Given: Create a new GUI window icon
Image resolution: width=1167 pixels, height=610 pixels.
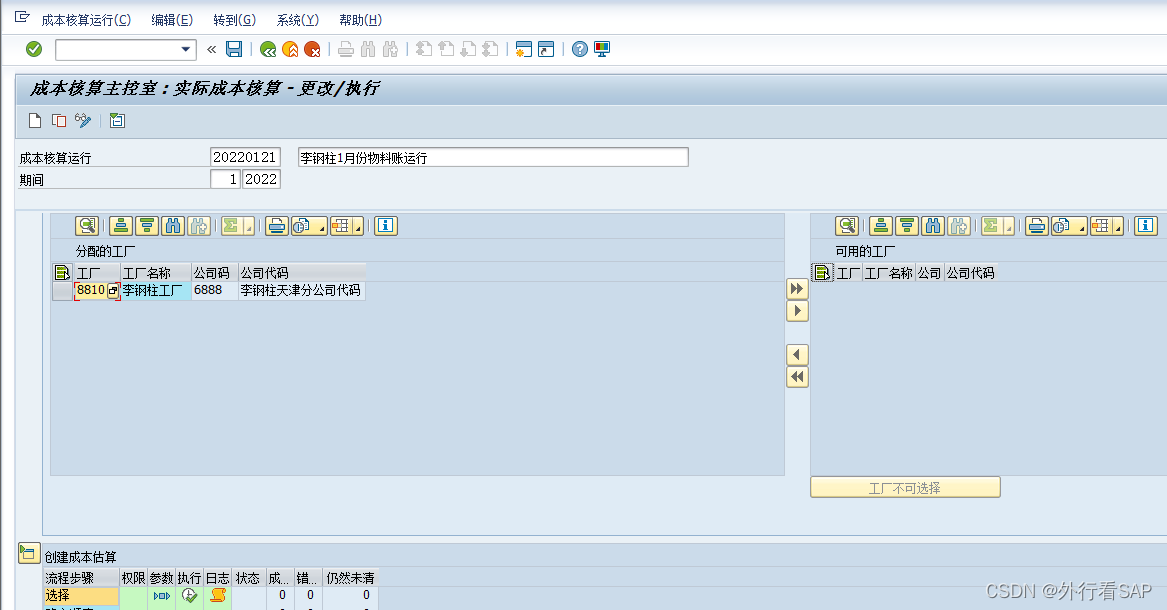Looking at the screenshot, I should coord(524,50).
